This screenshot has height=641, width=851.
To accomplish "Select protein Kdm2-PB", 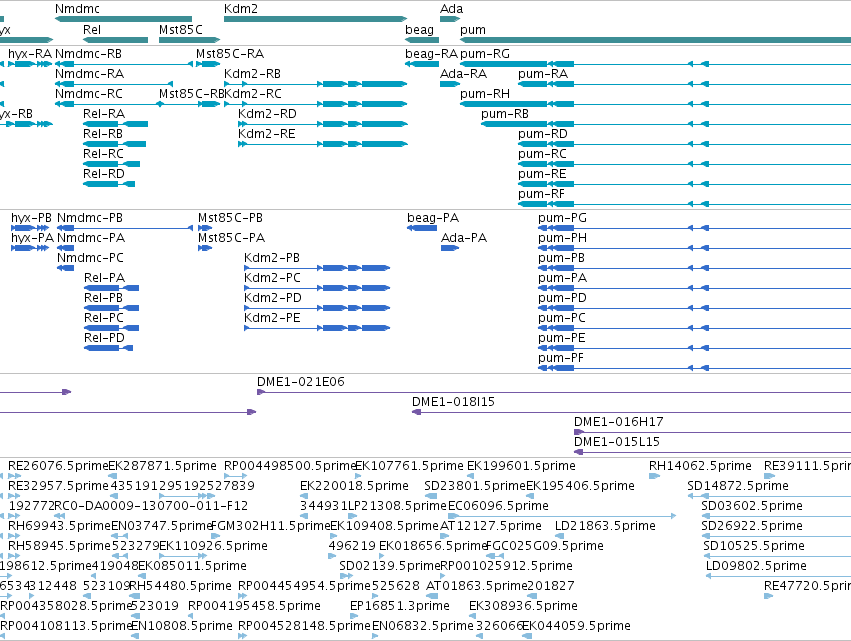I will pos(317,269).
